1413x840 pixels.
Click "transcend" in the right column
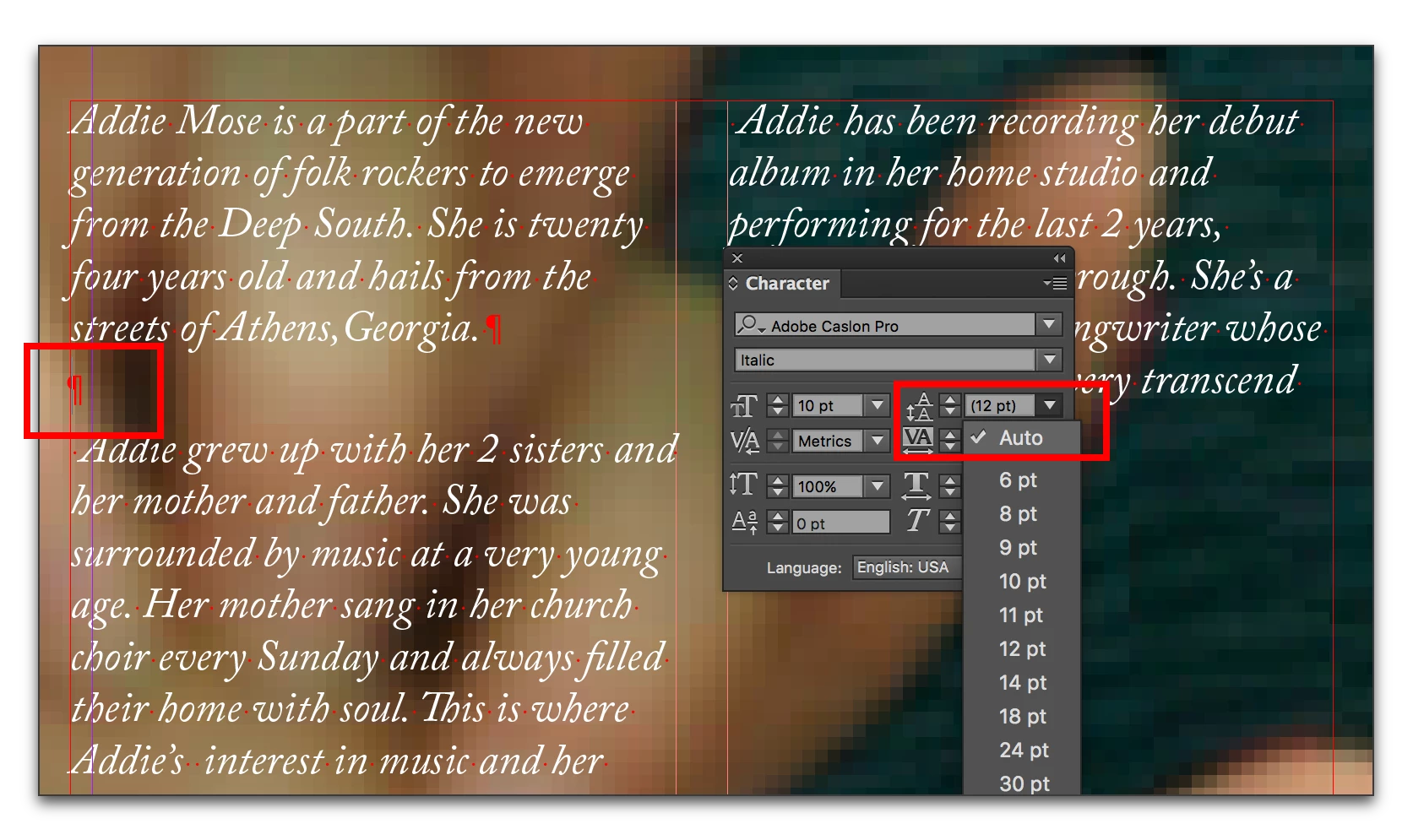coord(1219,380)
